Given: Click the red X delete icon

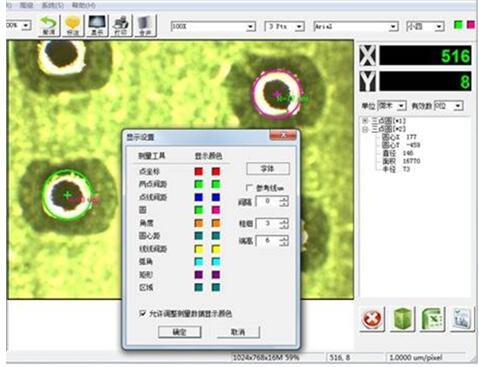Looking at the screenshot, I should point(372,319).
